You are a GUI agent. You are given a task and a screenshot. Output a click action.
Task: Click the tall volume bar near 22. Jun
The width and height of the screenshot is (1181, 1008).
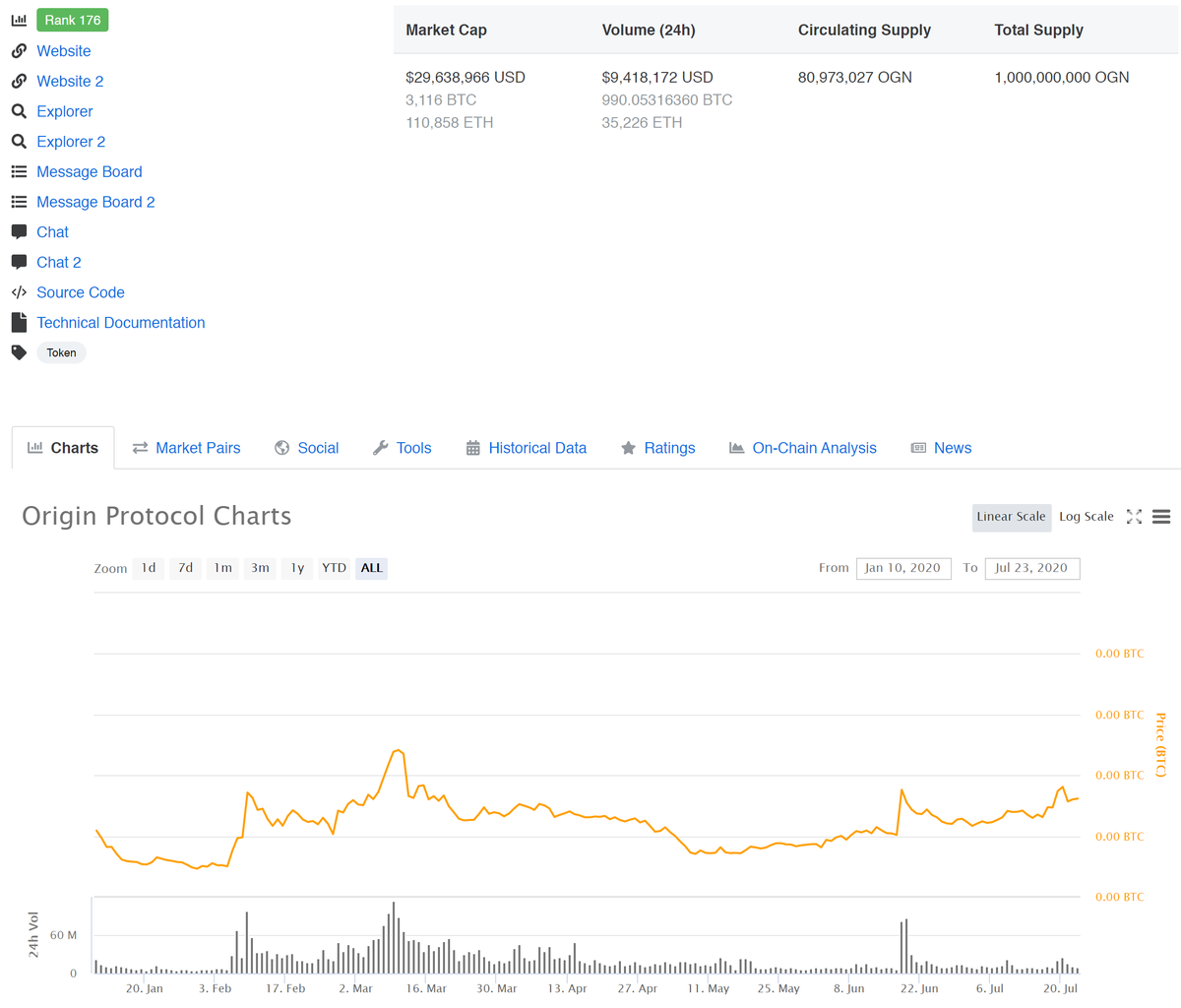pos(905,946)
